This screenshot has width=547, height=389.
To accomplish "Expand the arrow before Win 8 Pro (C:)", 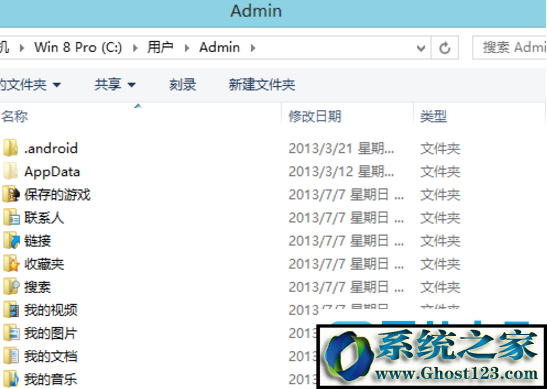I will pos(22,47).
